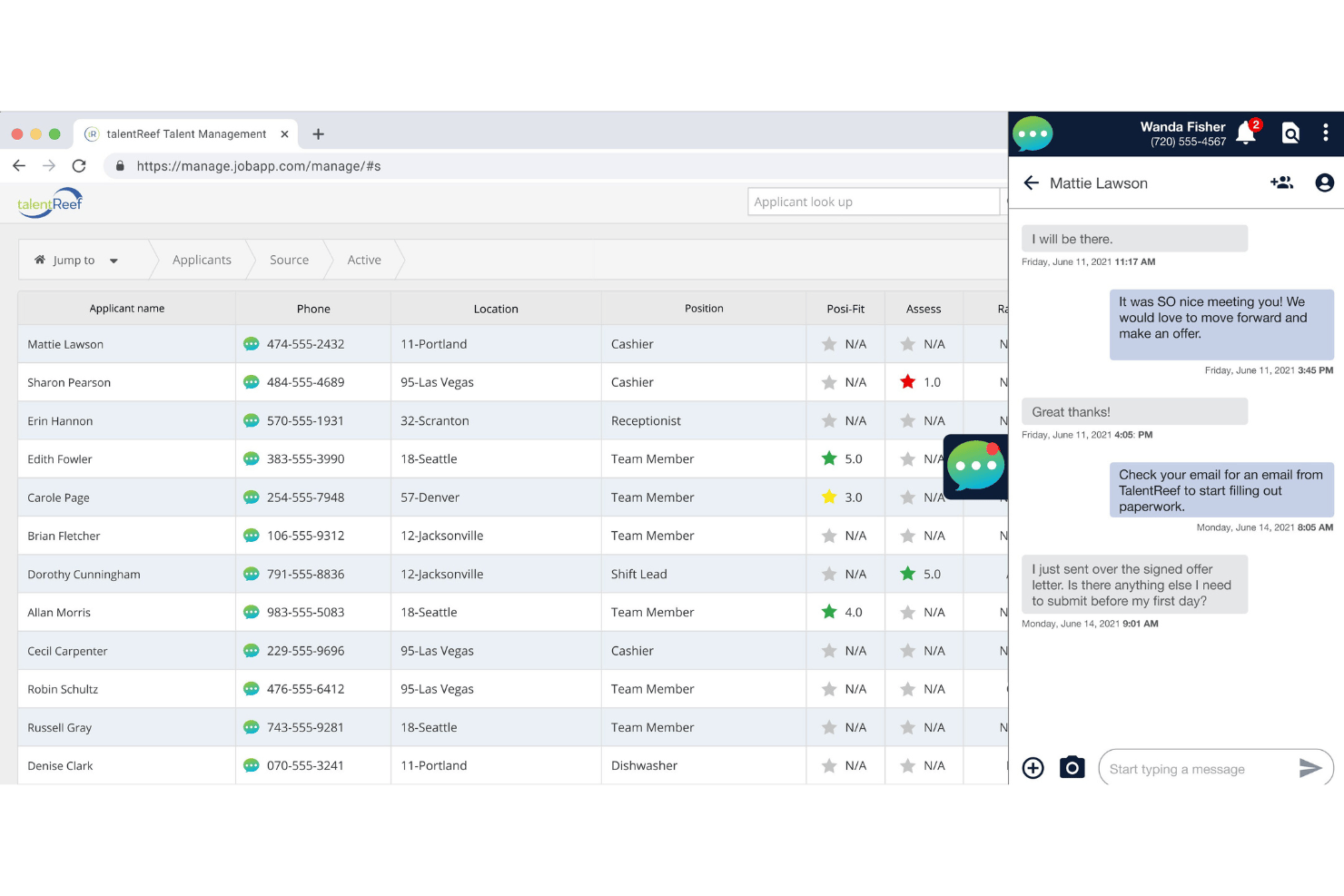This screenshot has width=1344, height=896.
Task: Open chat icon for Russell Gray
Action: pos(252,727)
